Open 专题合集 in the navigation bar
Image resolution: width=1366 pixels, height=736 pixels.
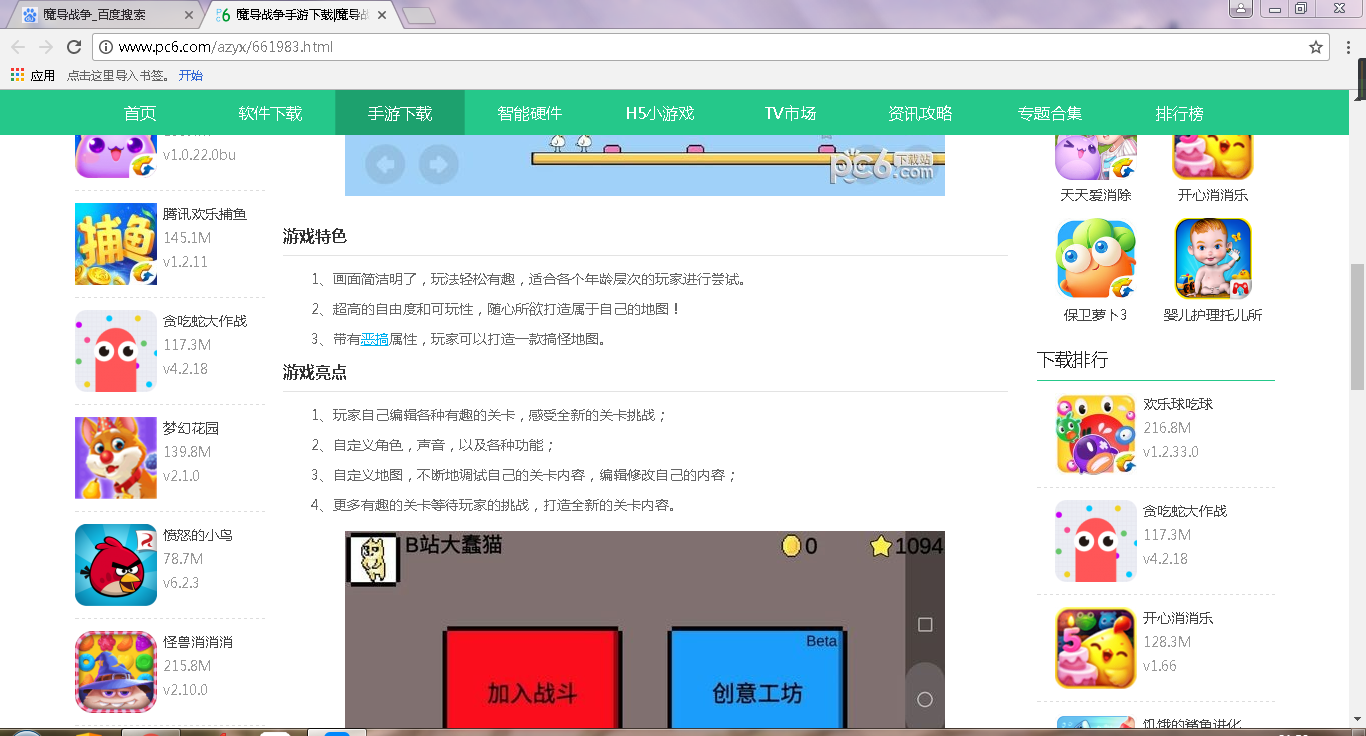(x=1050, y=113)
